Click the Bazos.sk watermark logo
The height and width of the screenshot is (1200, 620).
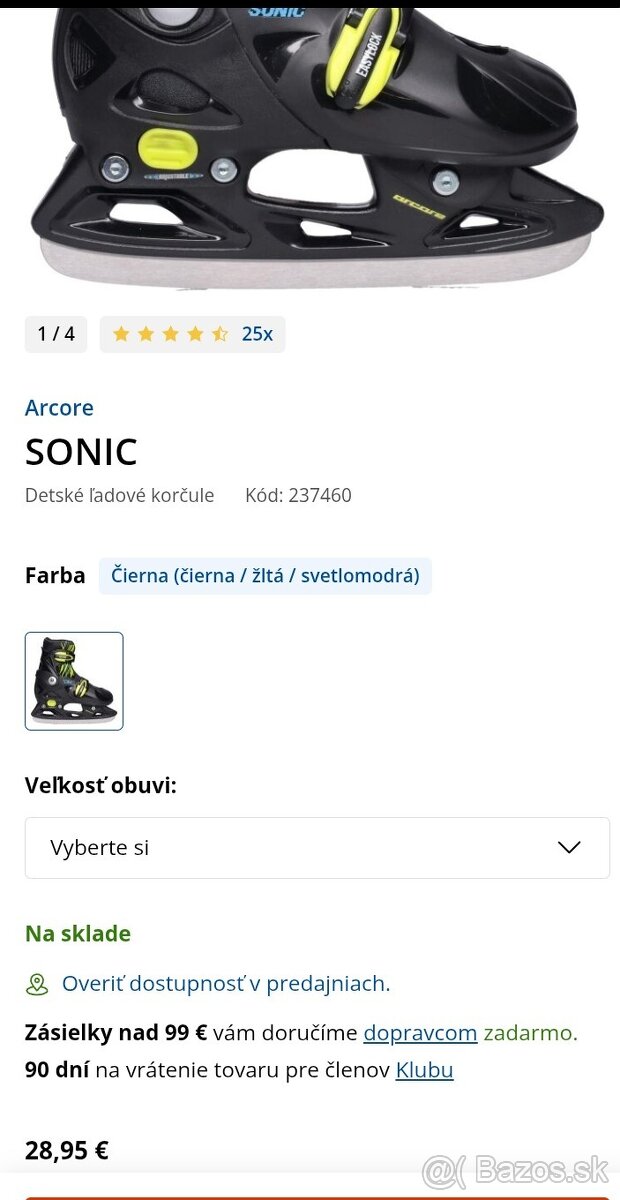coord(516,1170)
